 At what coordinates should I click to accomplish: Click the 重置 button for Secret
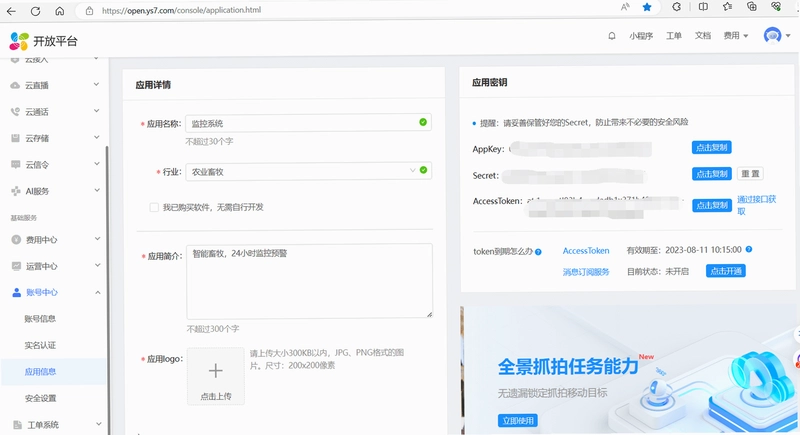(x=750, y=174)
